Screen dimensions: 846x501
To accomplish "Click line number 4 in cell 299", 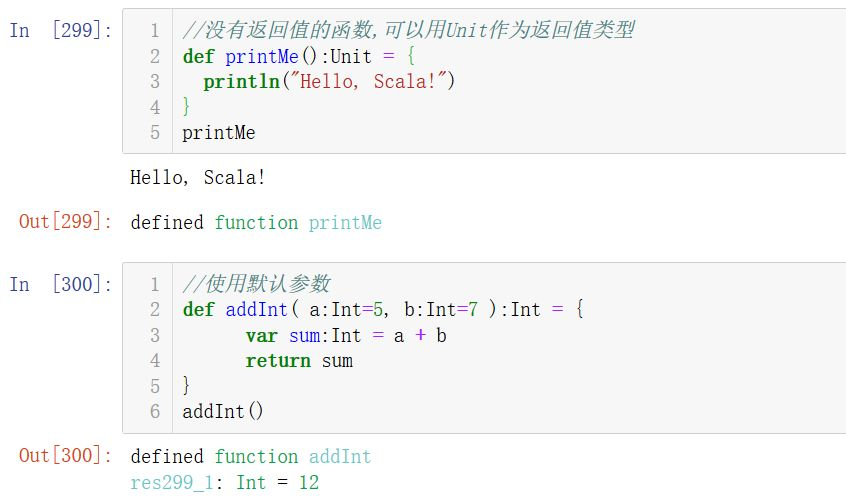I will point(154,107).
